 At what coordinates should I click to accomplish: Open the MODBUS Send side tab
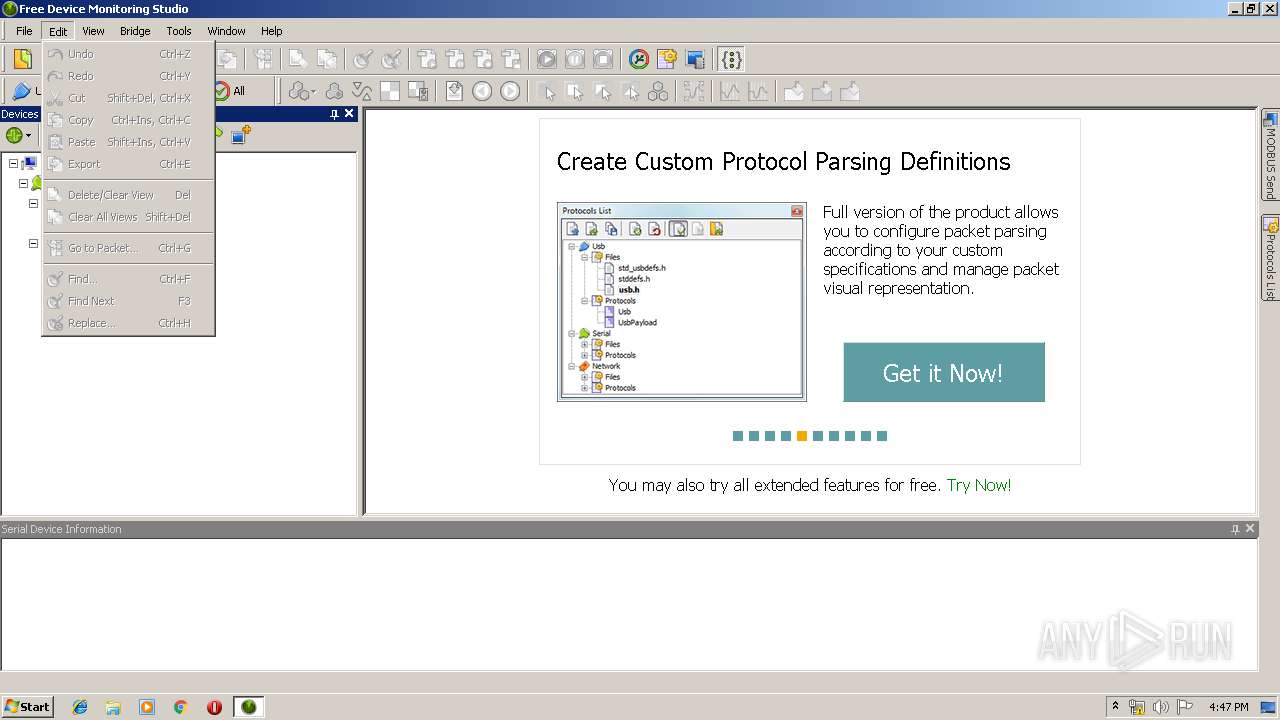1270,155
